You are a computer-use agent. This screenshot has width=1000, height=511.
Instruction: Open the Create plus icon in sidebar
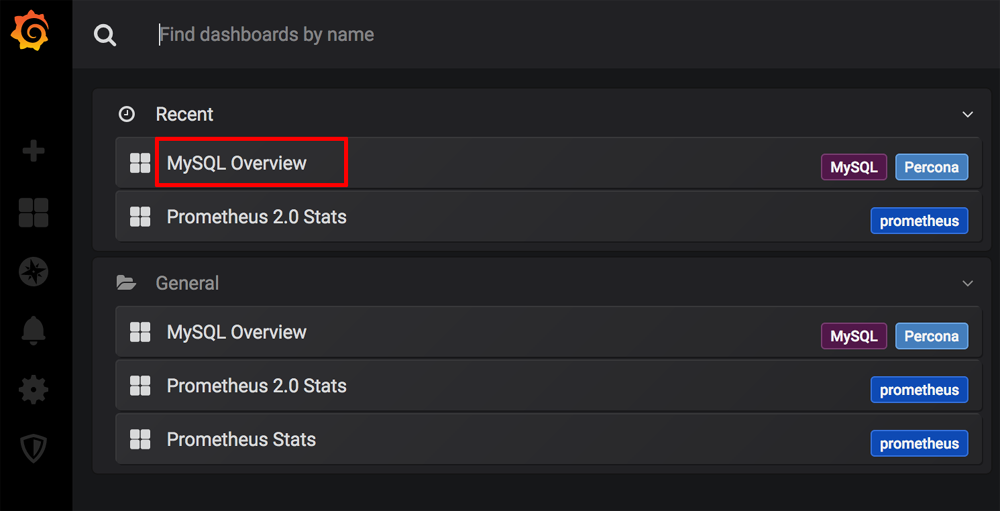(34, 151)
